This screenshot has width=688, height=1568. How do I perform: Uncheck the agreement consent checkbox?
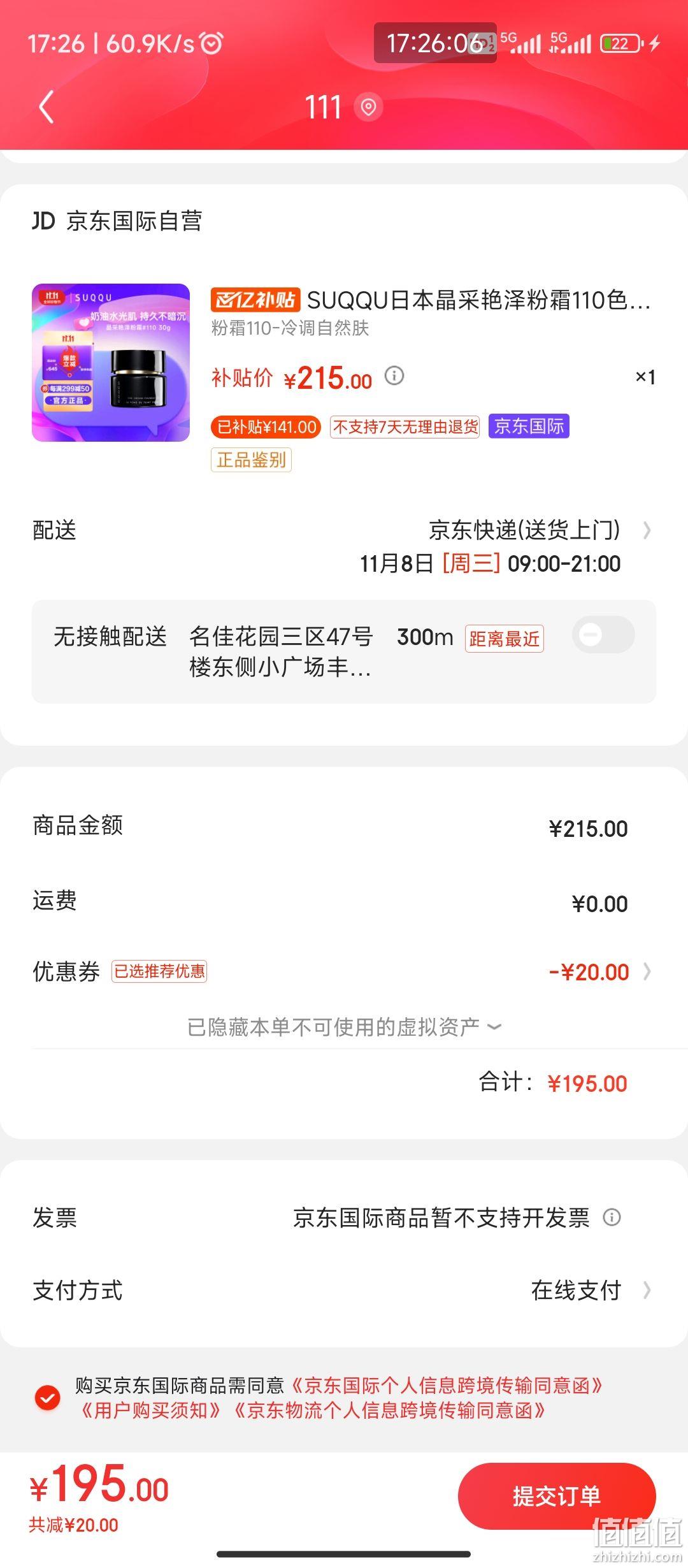pyautogui.click(x=48, y=1397)
